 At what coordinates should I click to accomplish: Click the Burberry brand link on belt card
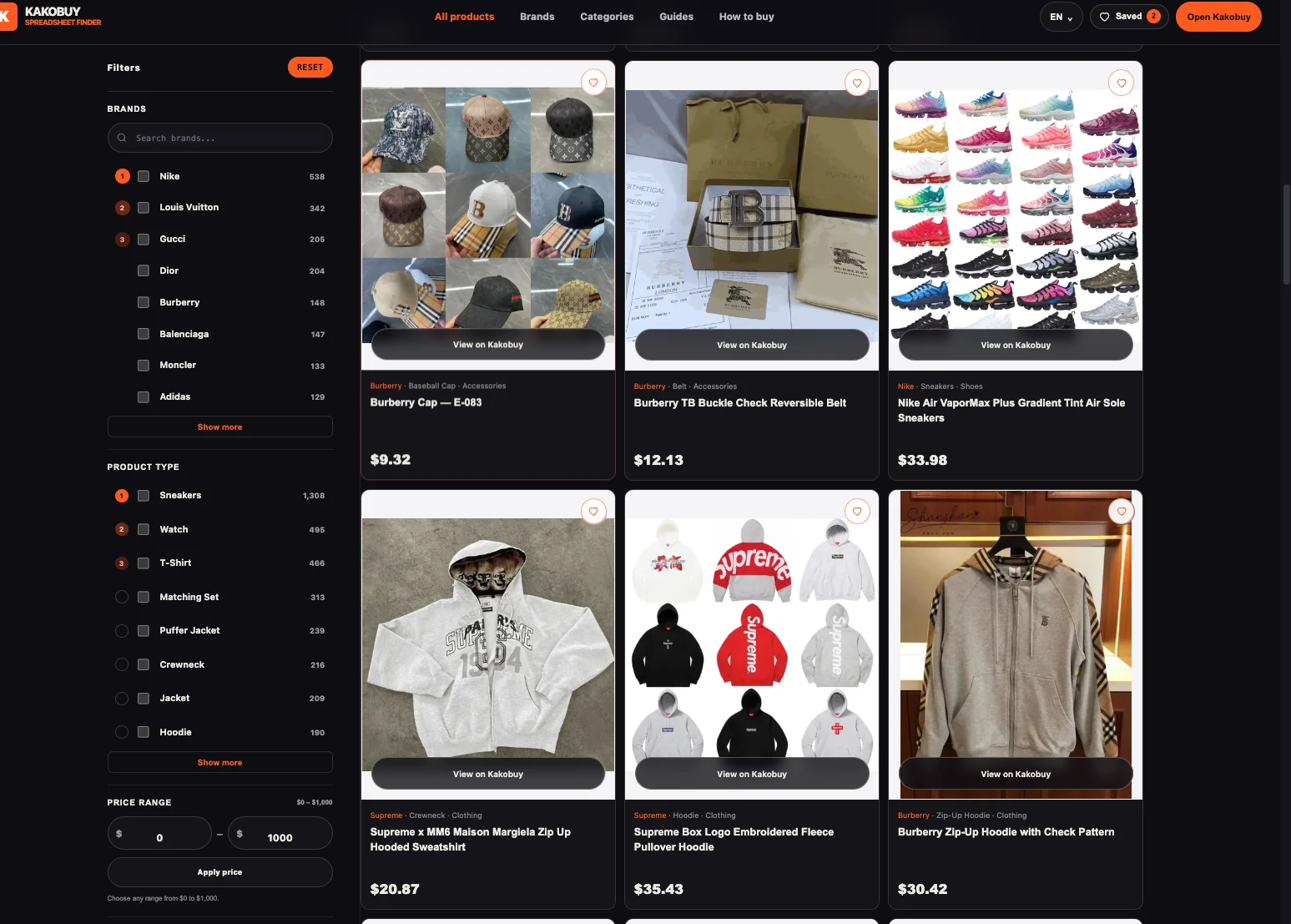649,386
